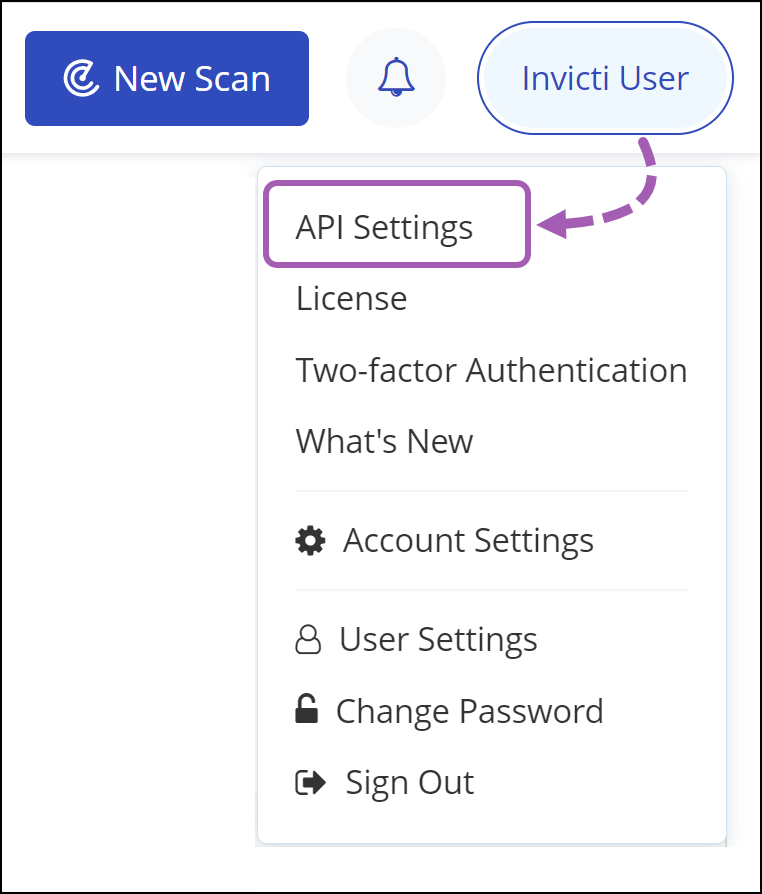Select Account Settings menu item
This screenshot has width=762, height=894.
click(468, 540)
